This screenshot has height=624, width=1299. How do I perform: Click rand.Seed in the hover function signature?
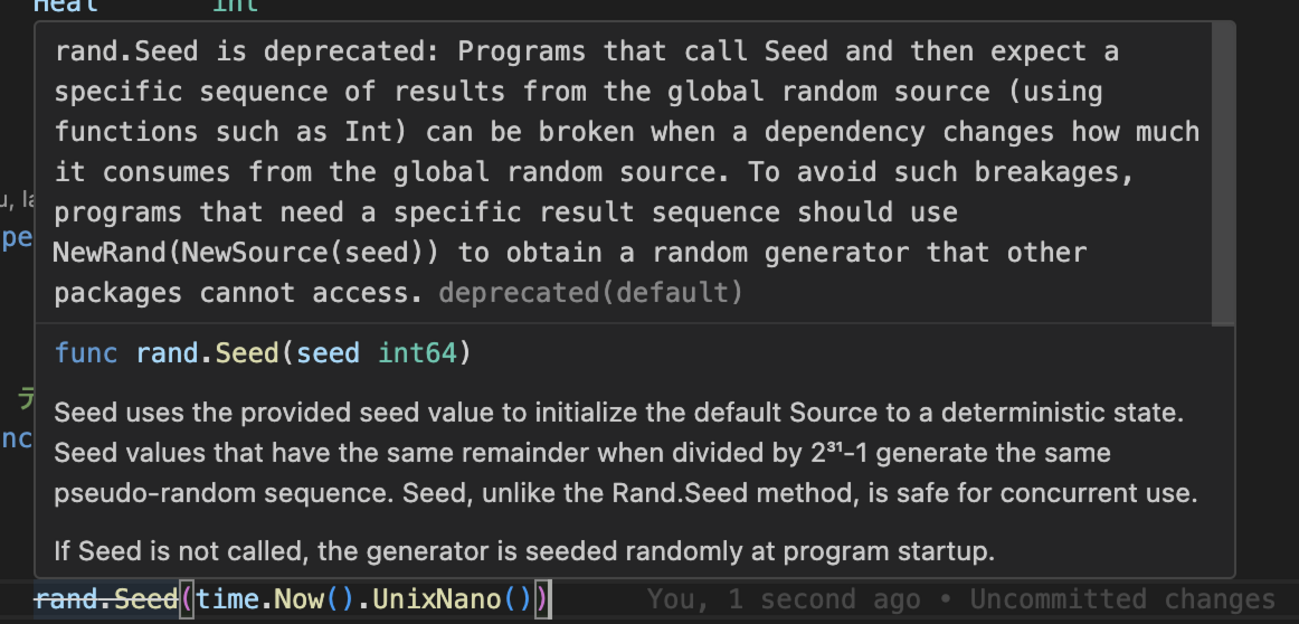[207, 353]
